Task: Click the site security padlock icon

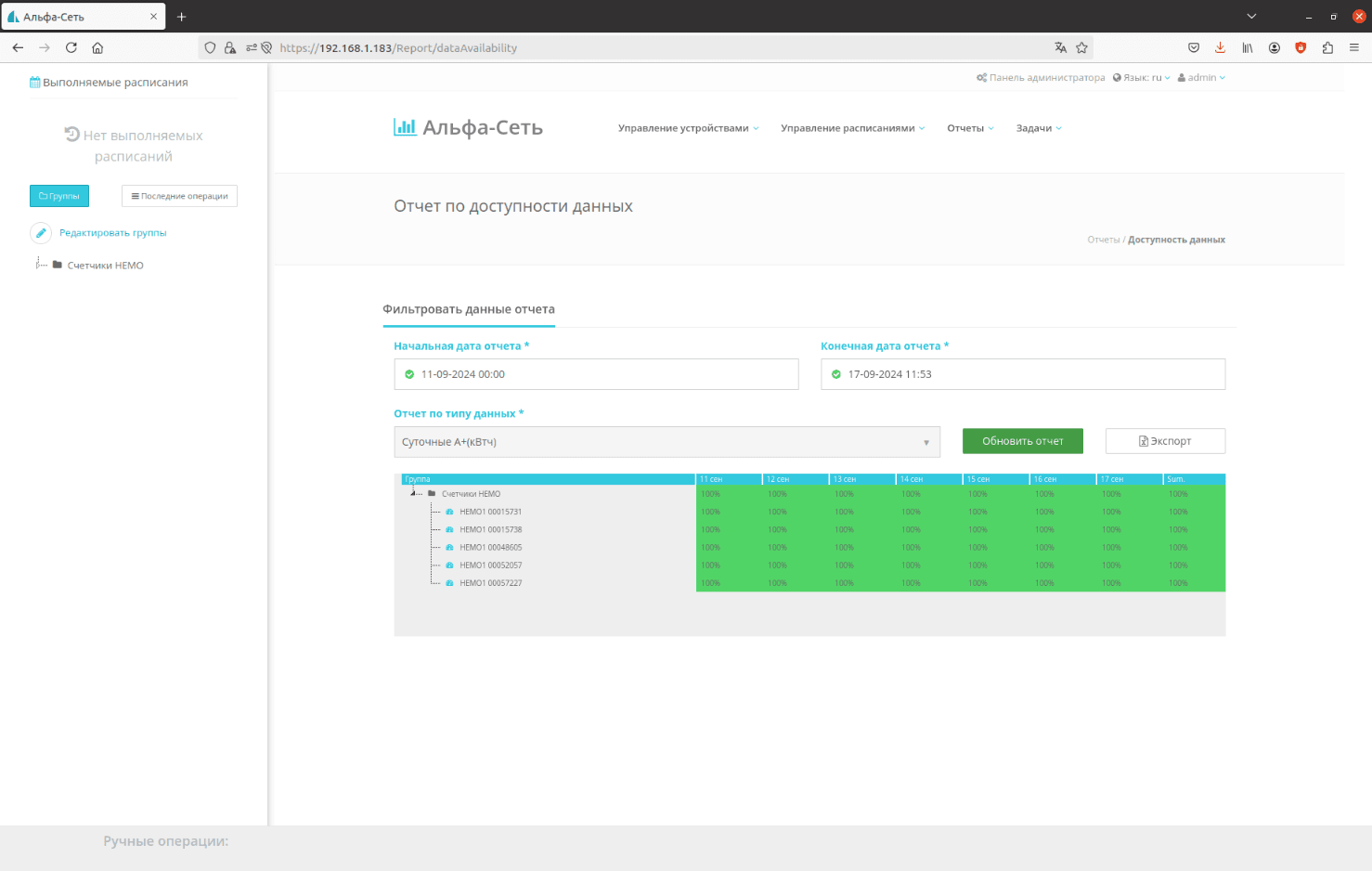Action: (x=229, y=47)
